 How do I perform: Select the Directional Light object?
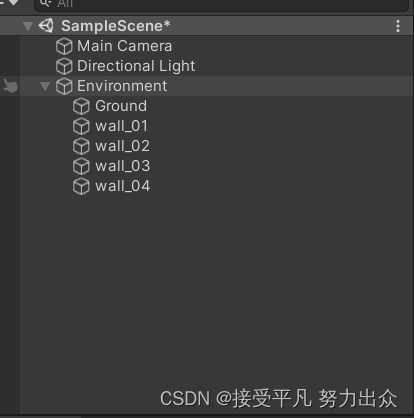tap(136, 66)
